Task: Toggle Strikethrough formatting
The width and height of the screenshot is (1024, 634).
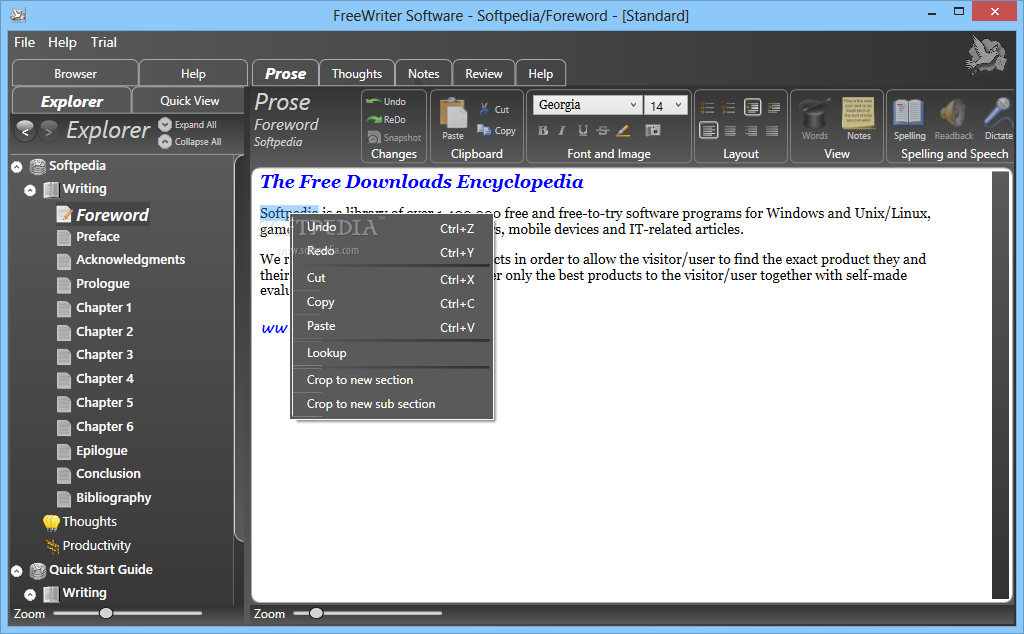Action: (603, 131)
